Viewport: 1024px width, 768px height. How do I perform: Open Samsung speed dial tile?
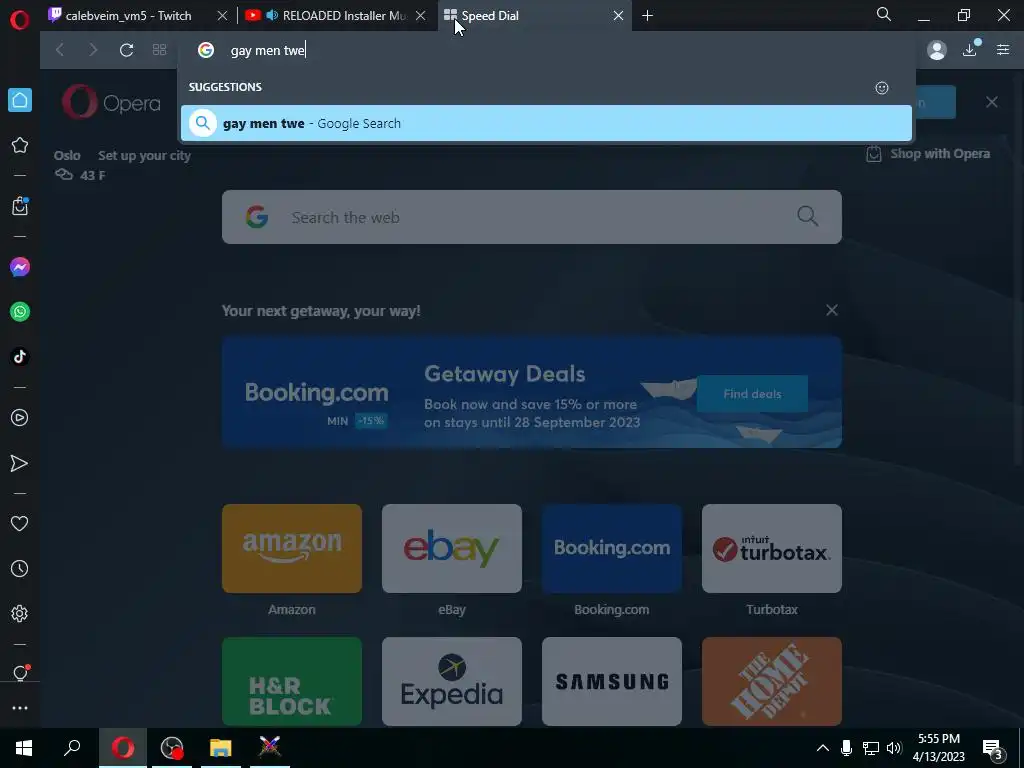(612, 681)
